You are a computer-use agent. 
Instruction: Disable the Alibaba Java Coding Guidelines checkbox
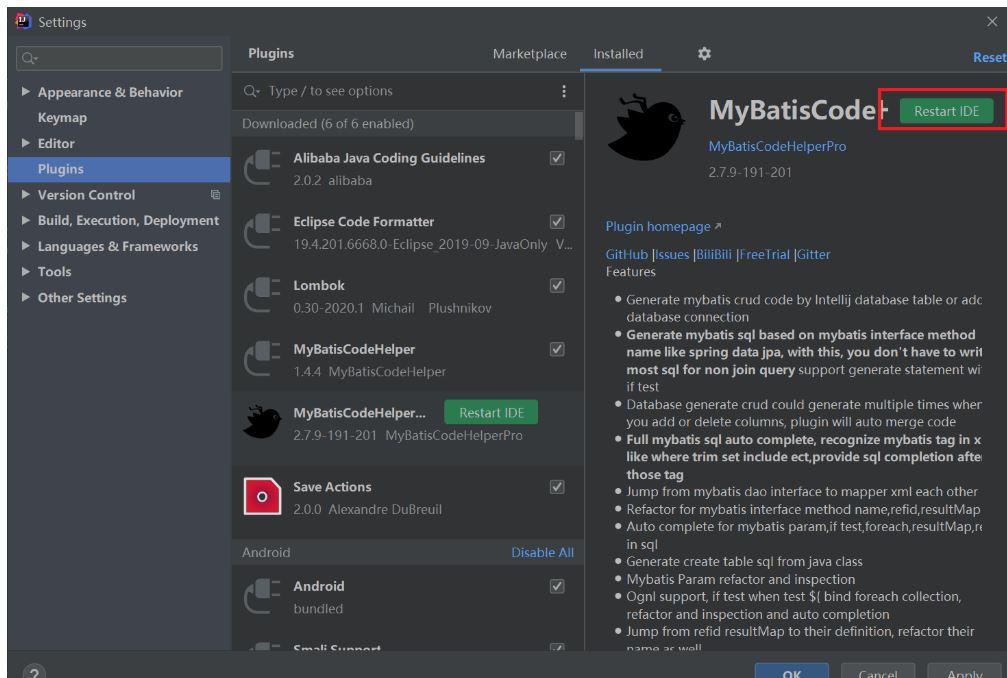click(x=557, y=158)
